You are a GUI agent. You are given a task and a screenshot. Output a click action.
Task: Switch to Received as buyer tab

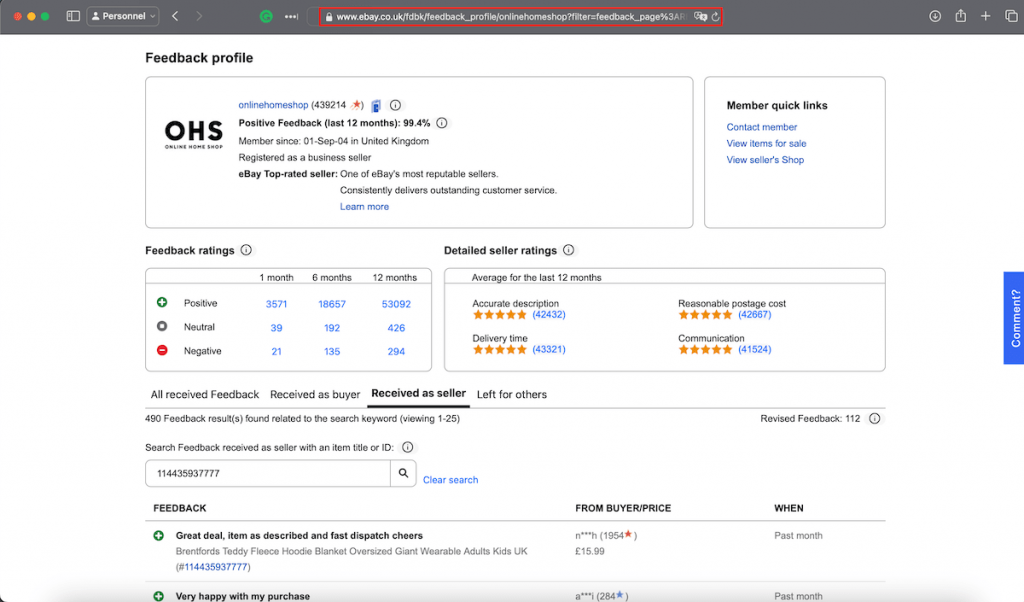coord(315,394)
